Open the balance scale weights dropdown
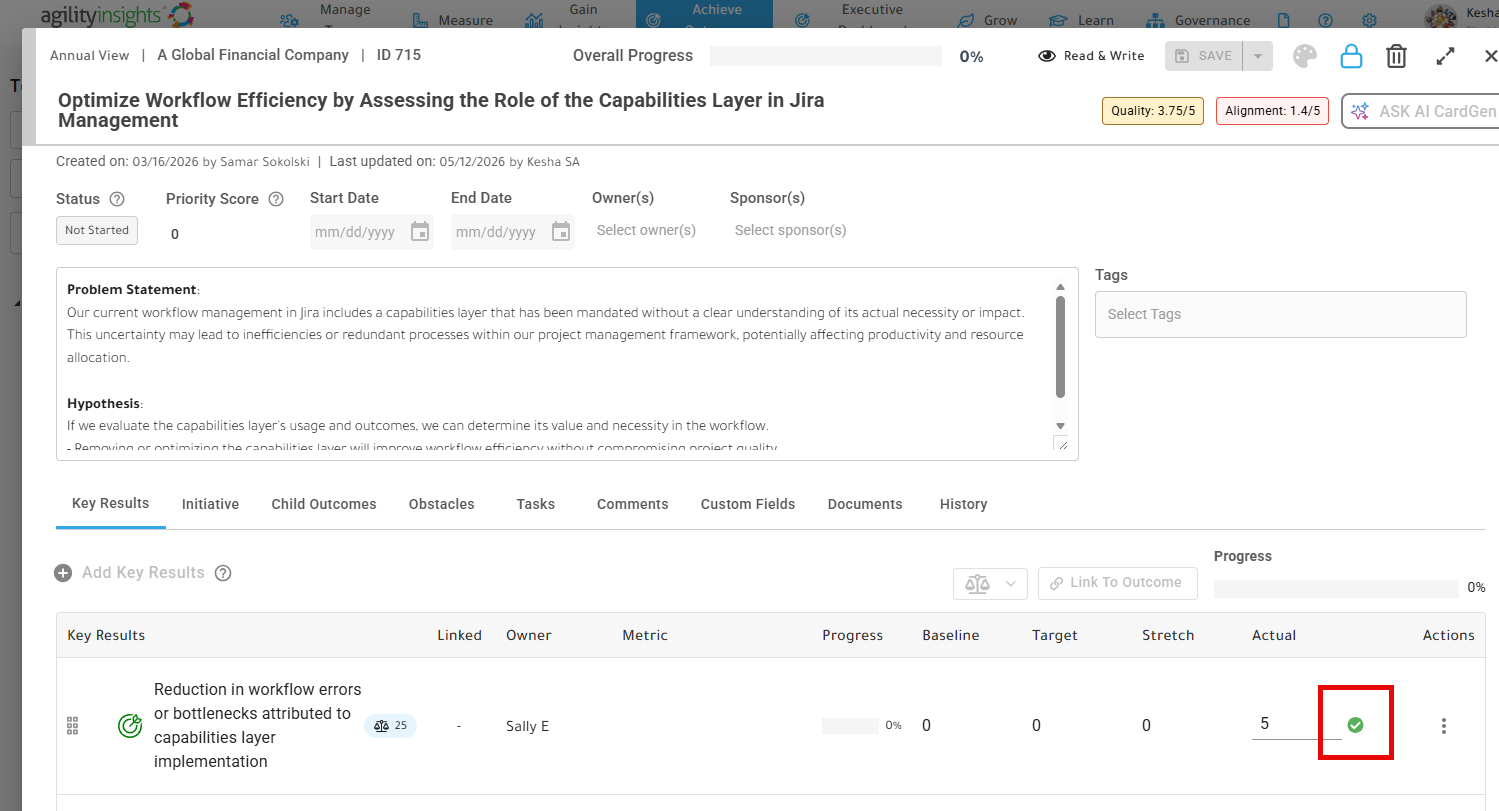 tap(990, 583)
